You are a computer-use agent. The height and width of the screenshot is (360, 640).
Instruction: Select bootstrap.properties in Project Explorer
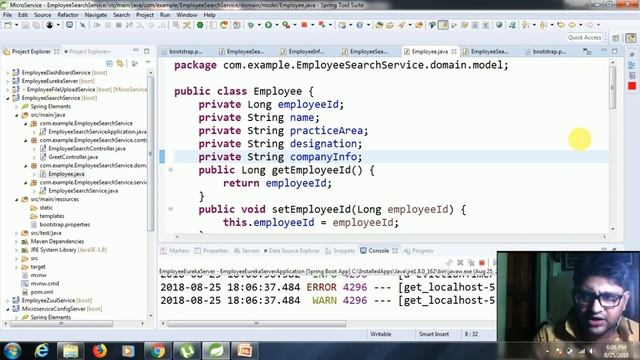tap(60, 224)
